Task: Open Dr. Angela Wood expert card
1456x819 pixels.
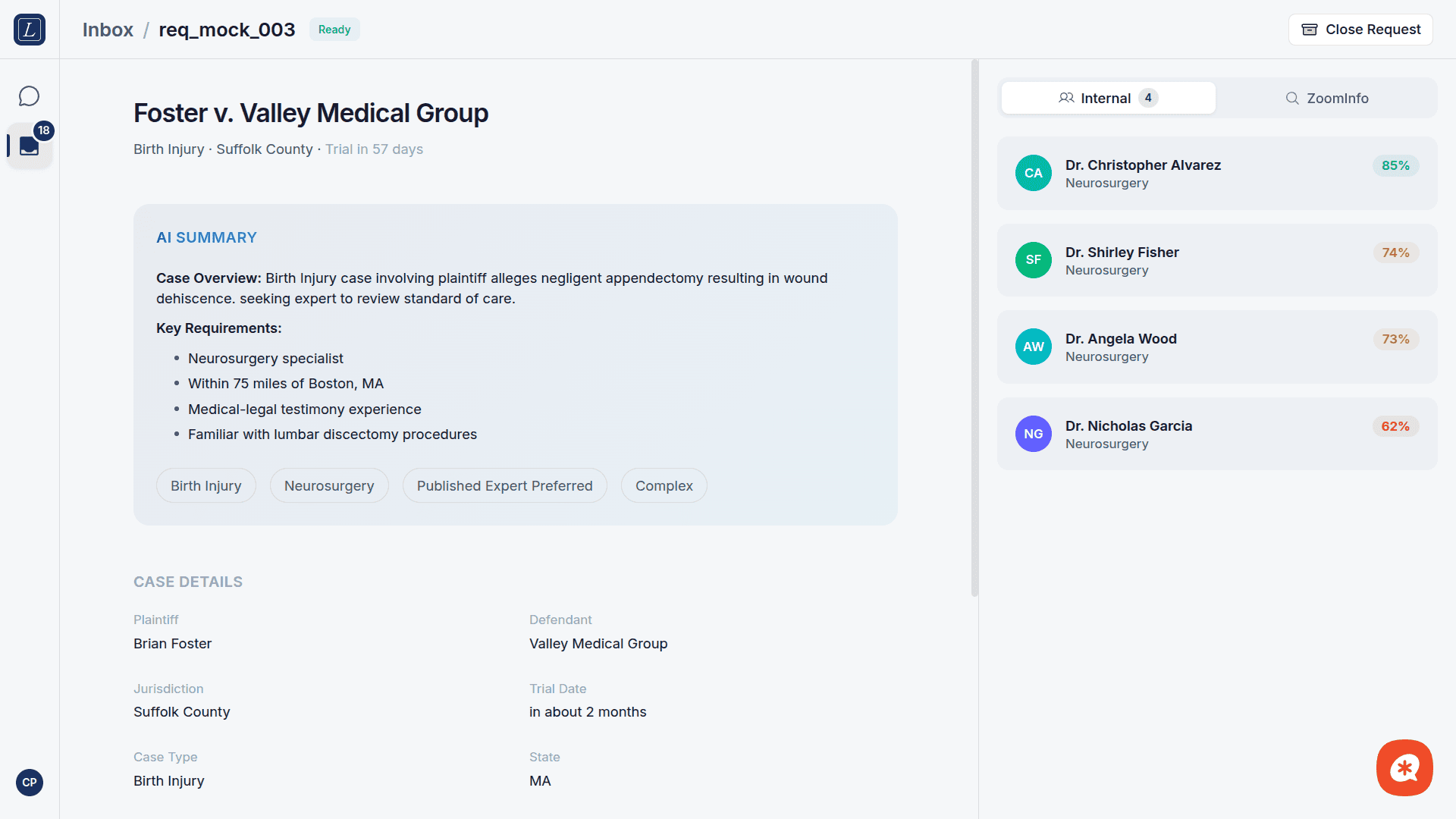Action: pyautogui.click(x=1216, y=347)
